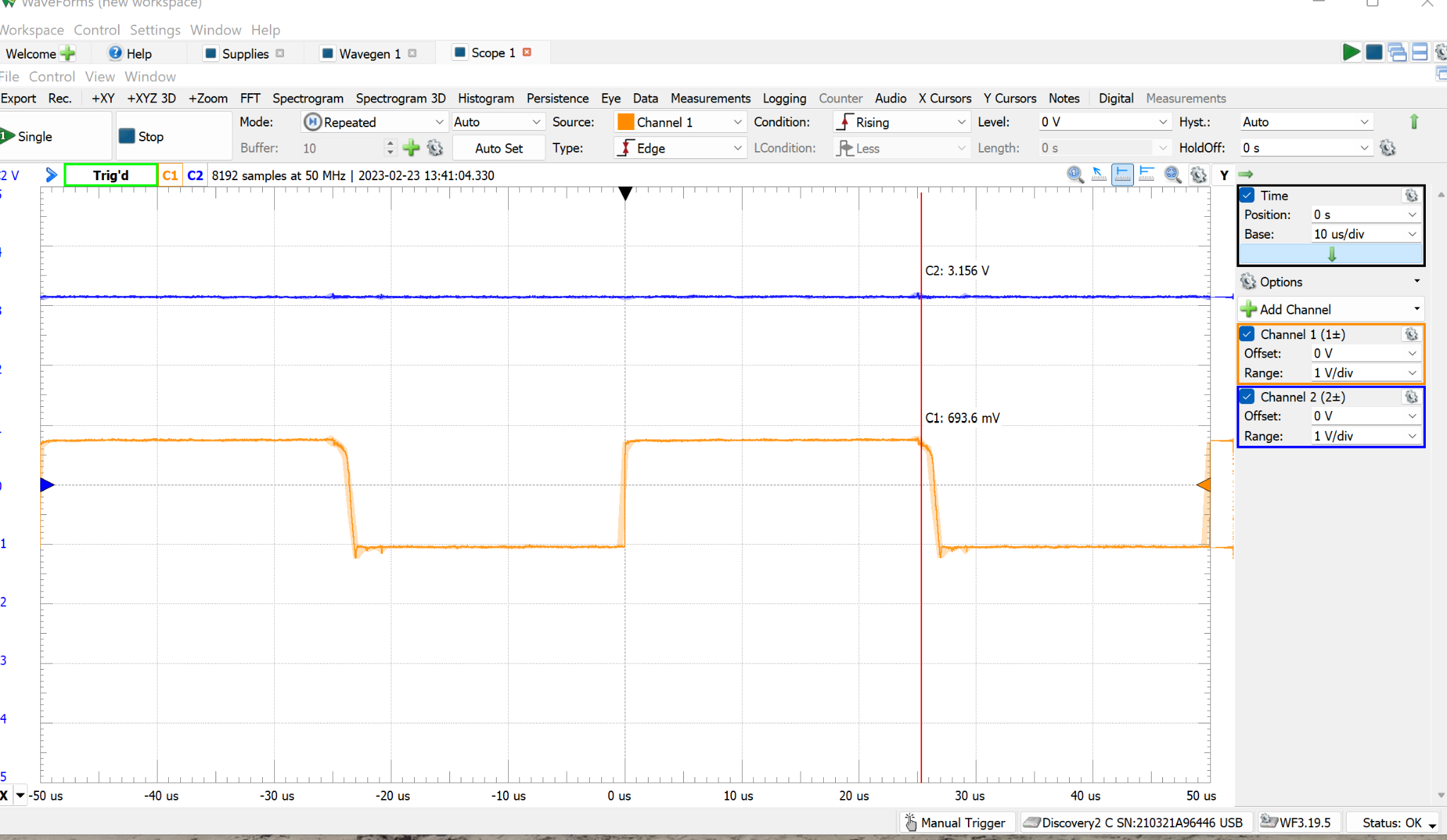Screen dimensions: 1447x840
Task: Open the Workspace menu
Action: [32, 30]
